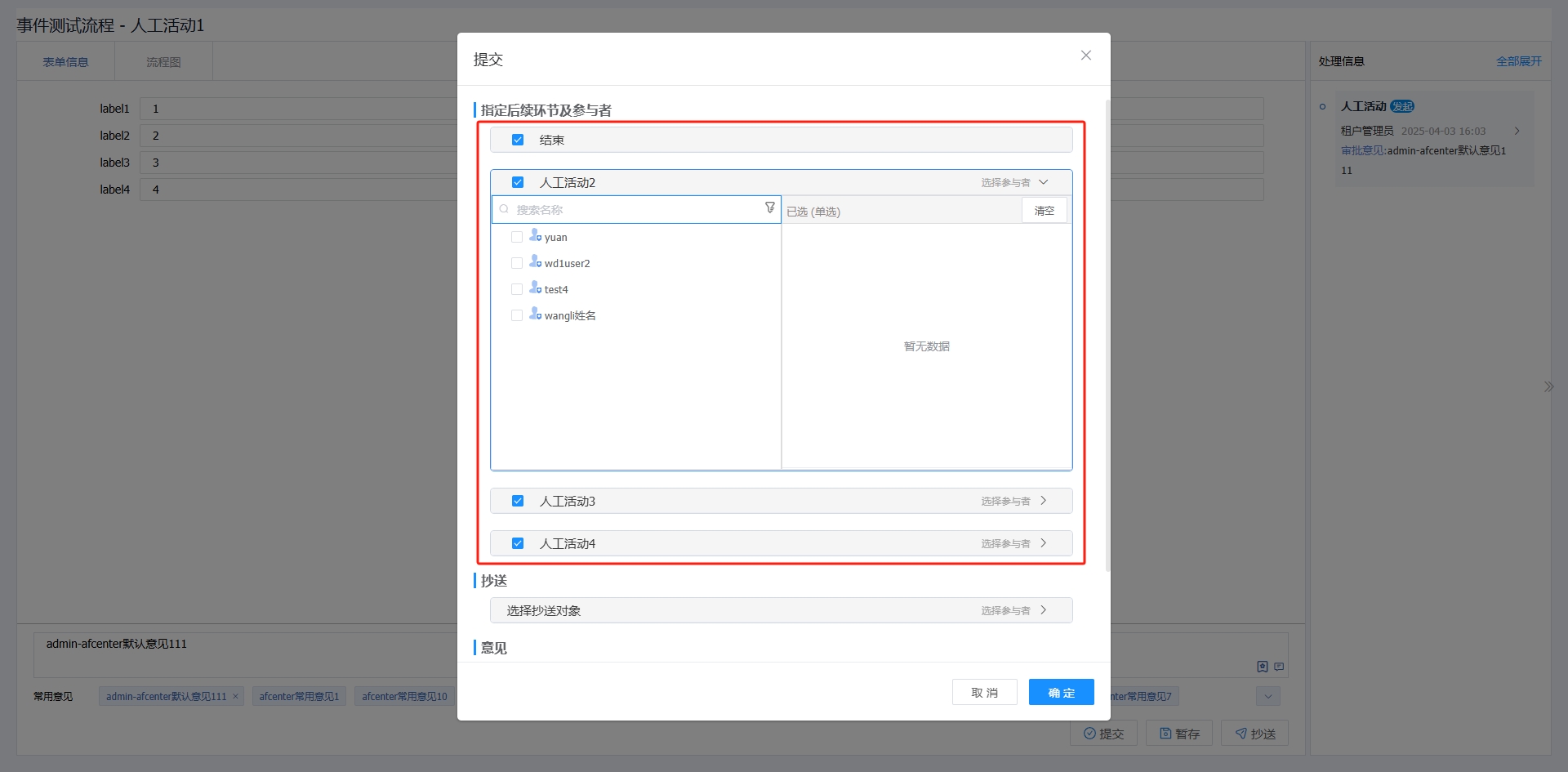The height and width of the screenshot is (772, 1568).
Task: Click the 暂存 save-draft floppy disk icon
Action: pos(1164,733)
